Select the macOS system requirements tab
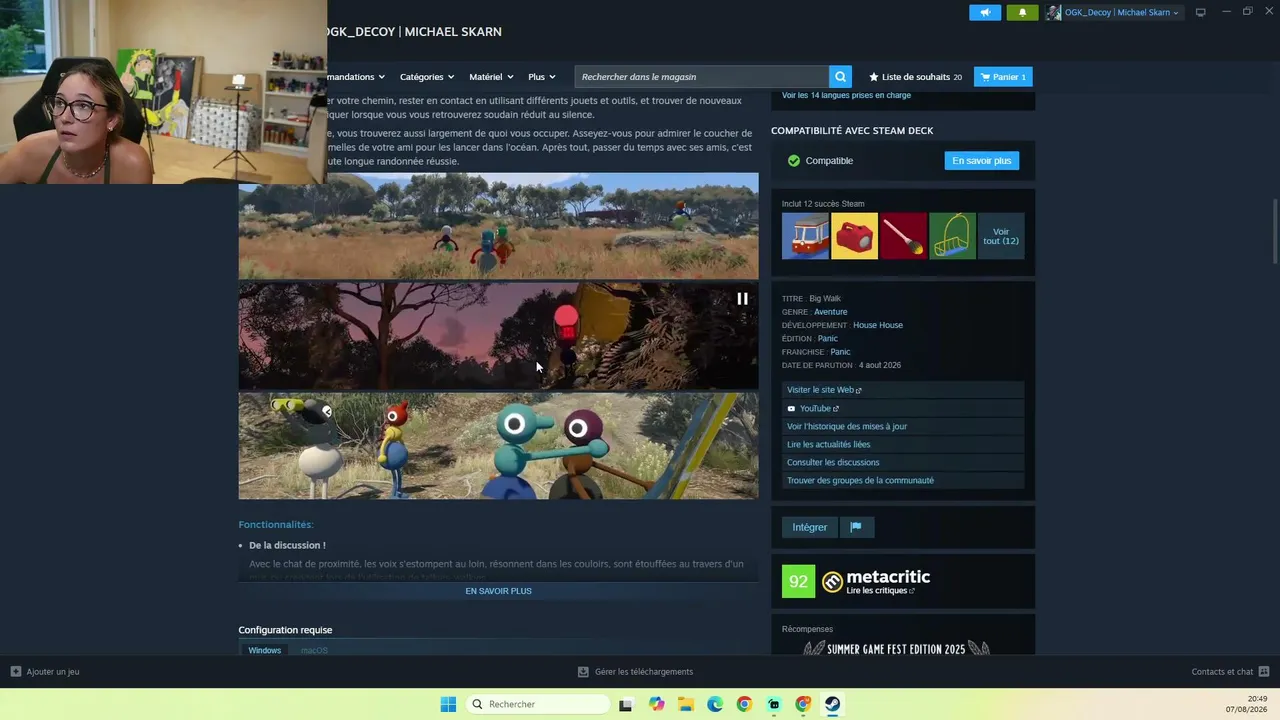Viewport: 1280px width, 720px height. point(314,650)
